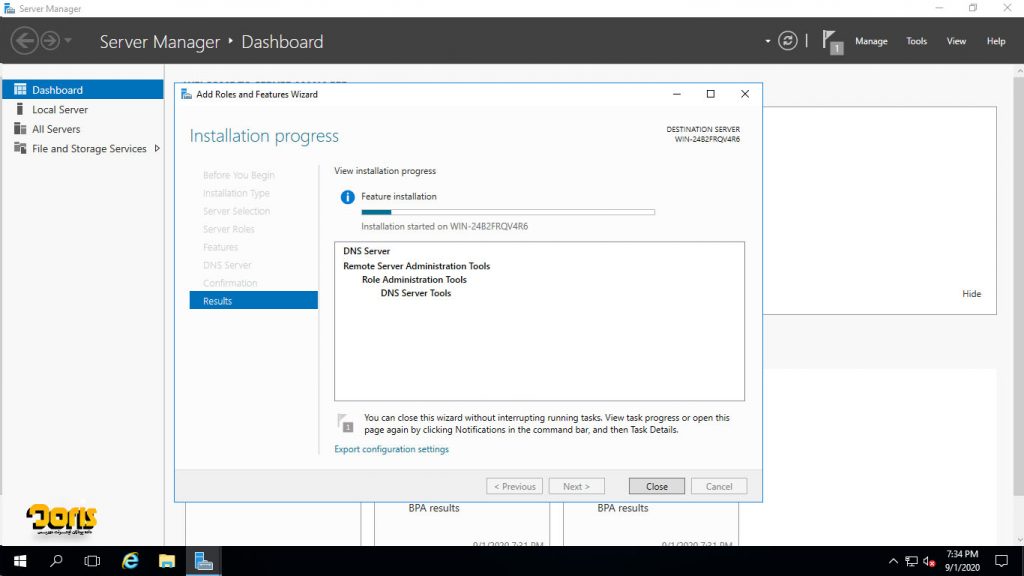The height and width of the screenshot is (576, 1024).
Task: Click the Cancel button in the wizard
Action: 718,486
